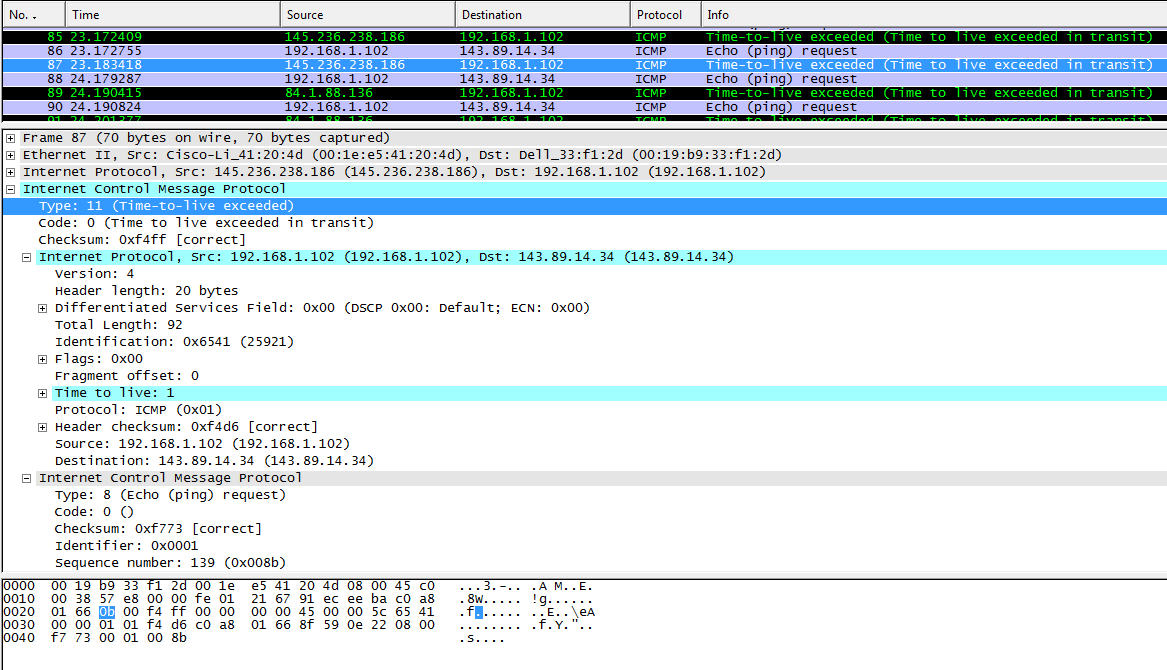The width and height of the screenshot is (1167, 670).
Task: Click highlighted 0b byte in hex pane
Action: pos(106,612)
